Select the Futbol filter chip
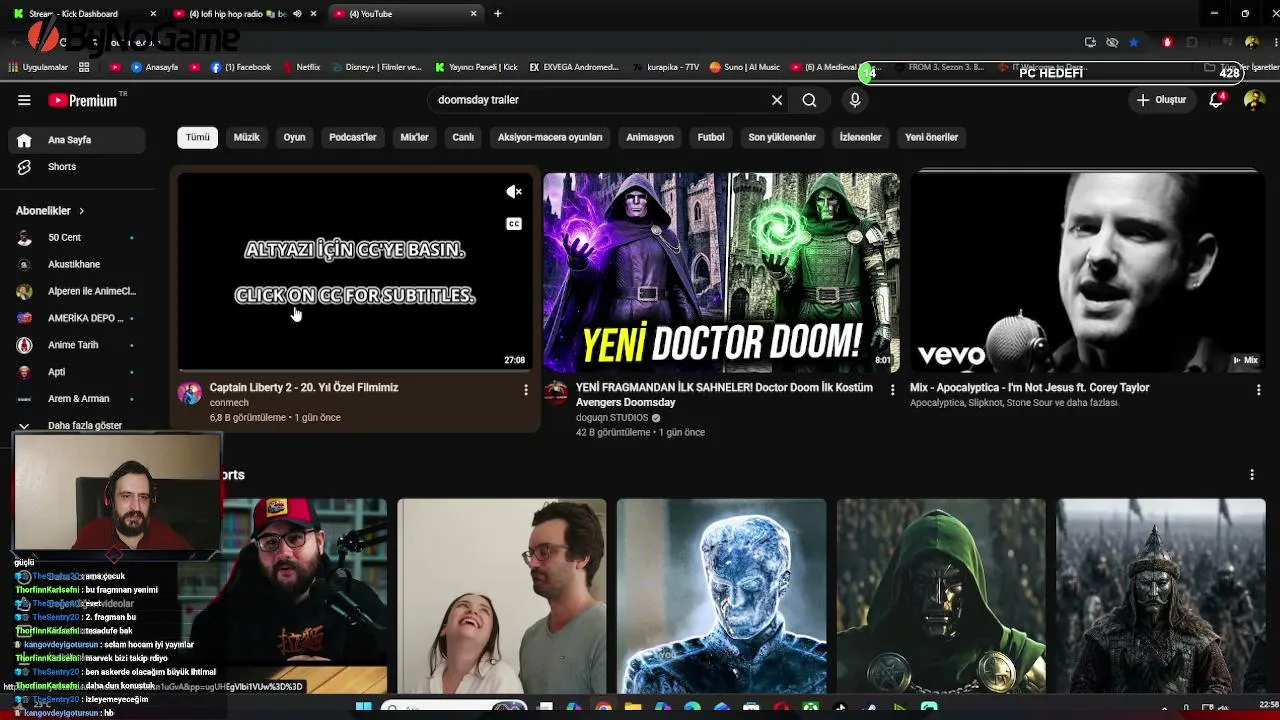1280x720 pixels. tap(711, 137)
